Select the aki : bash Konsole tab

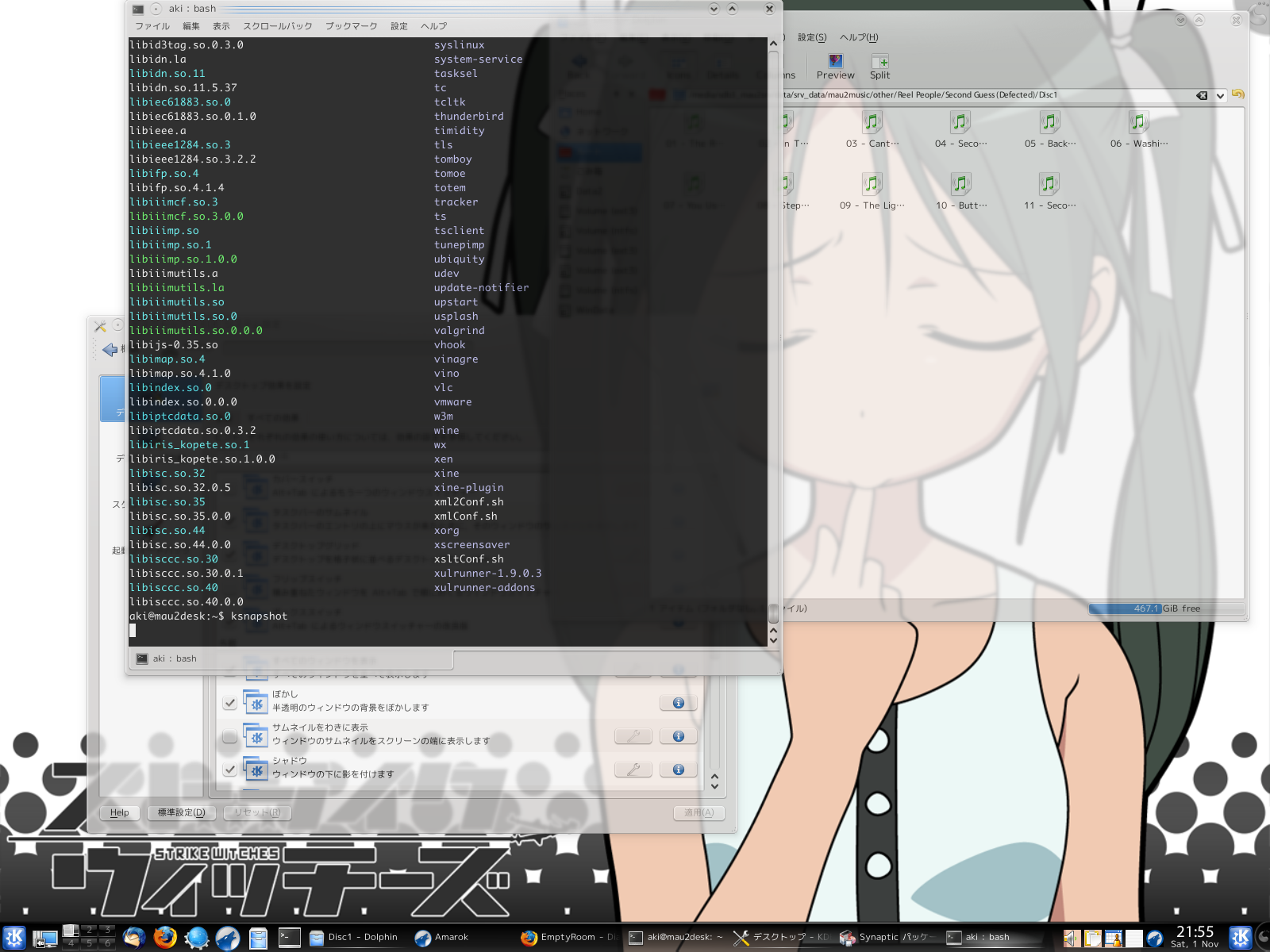[291, 659]
